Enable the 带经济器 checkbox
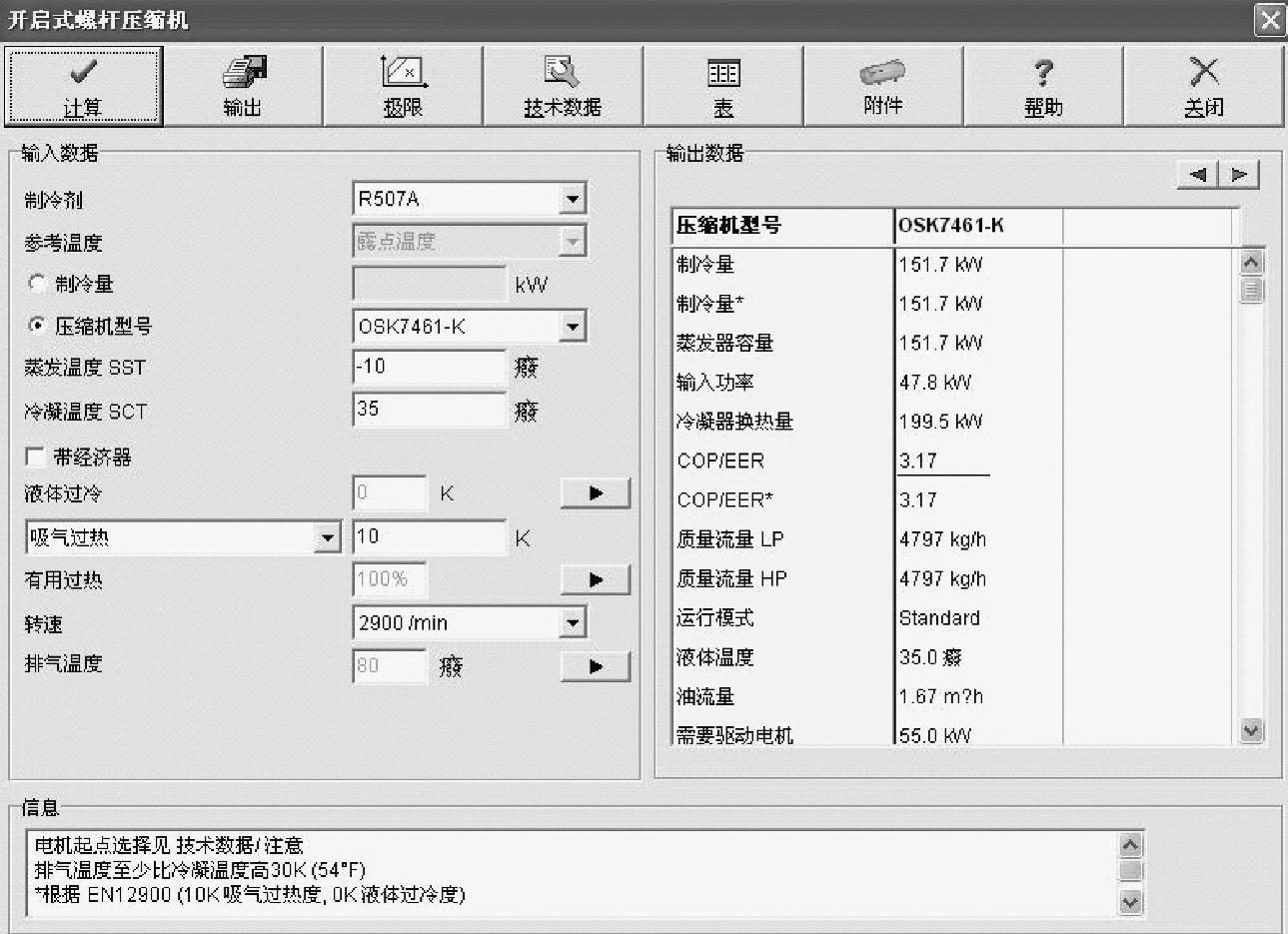The width and height of the screenshot is (1288, 934). click(35, 458)
